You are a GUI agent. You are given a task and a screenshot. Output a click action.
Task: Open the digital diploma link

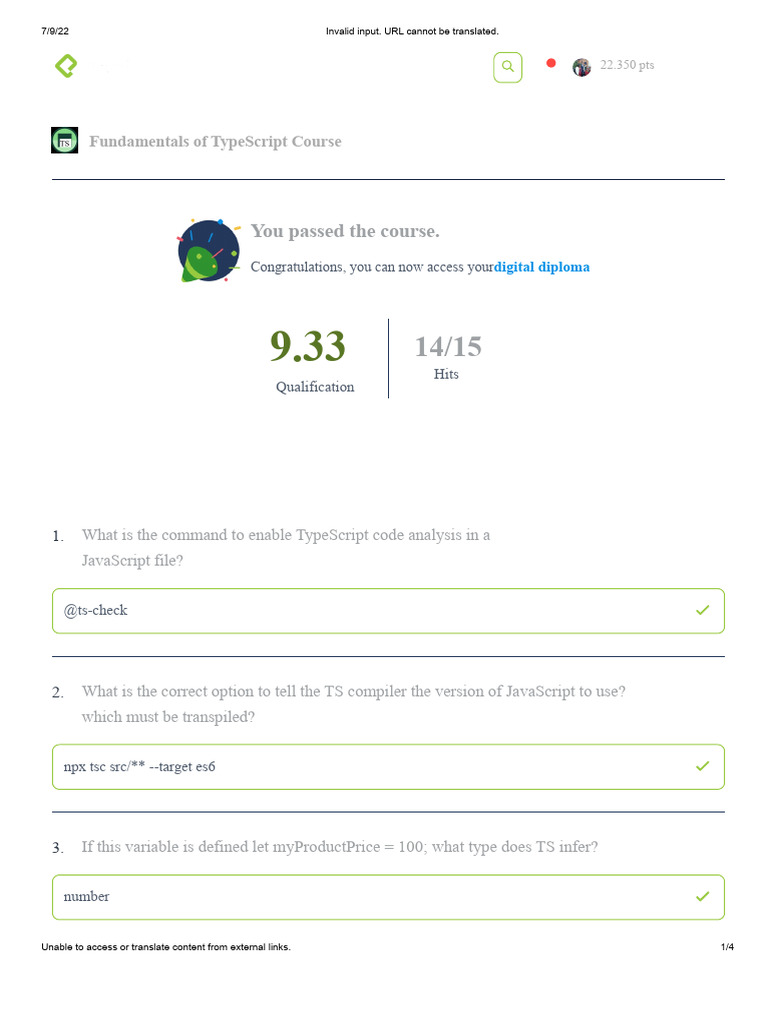click(542, 267)
